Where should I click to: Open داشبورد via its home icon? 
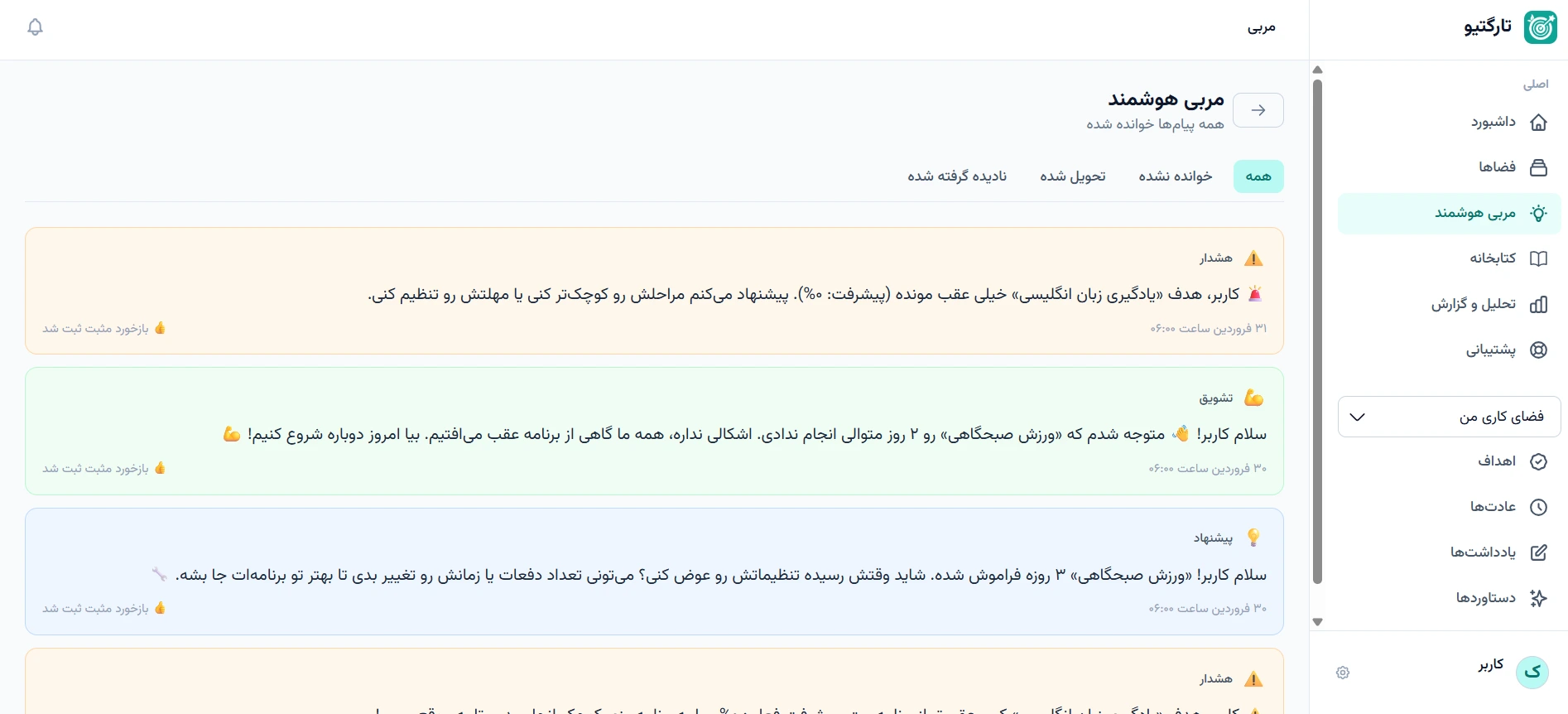(1538, 123)
